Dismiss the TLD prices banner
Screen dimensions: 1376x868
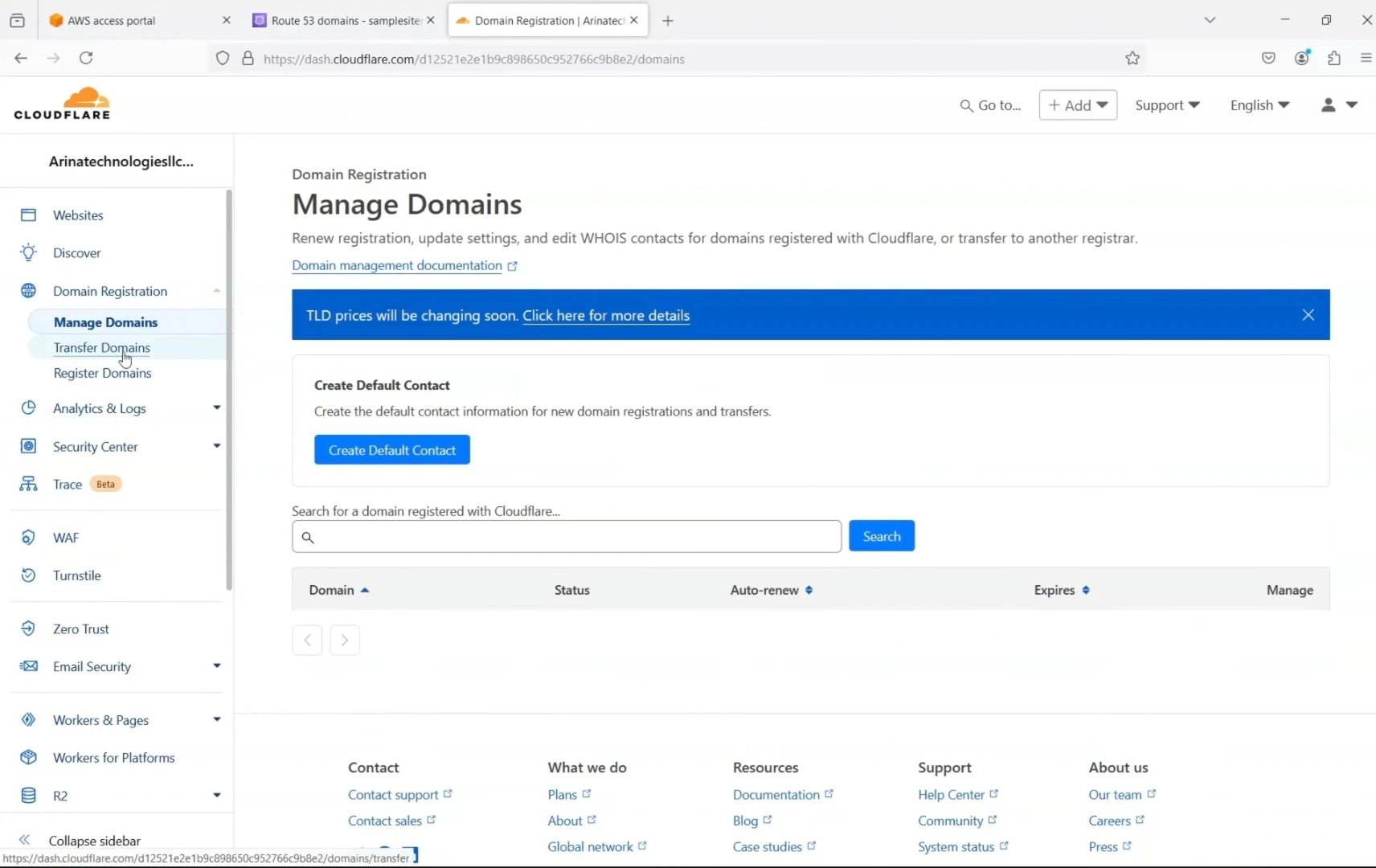pyautogui.click(x=1308, y=314)
